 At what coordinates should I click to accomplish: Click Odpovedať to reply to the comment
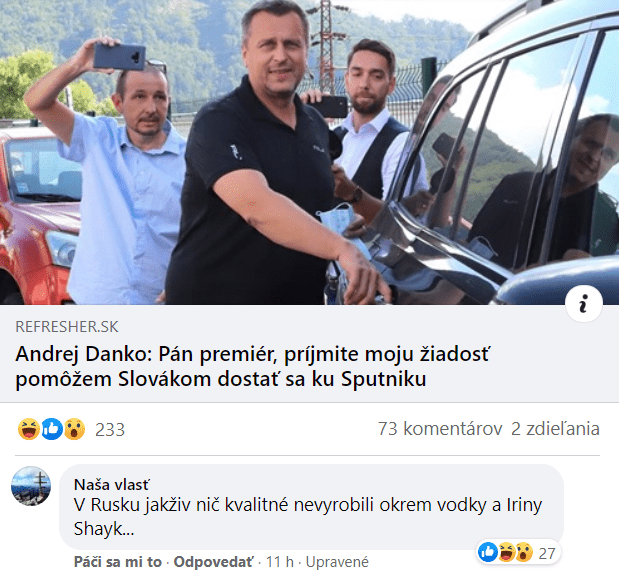click(214, 562)
